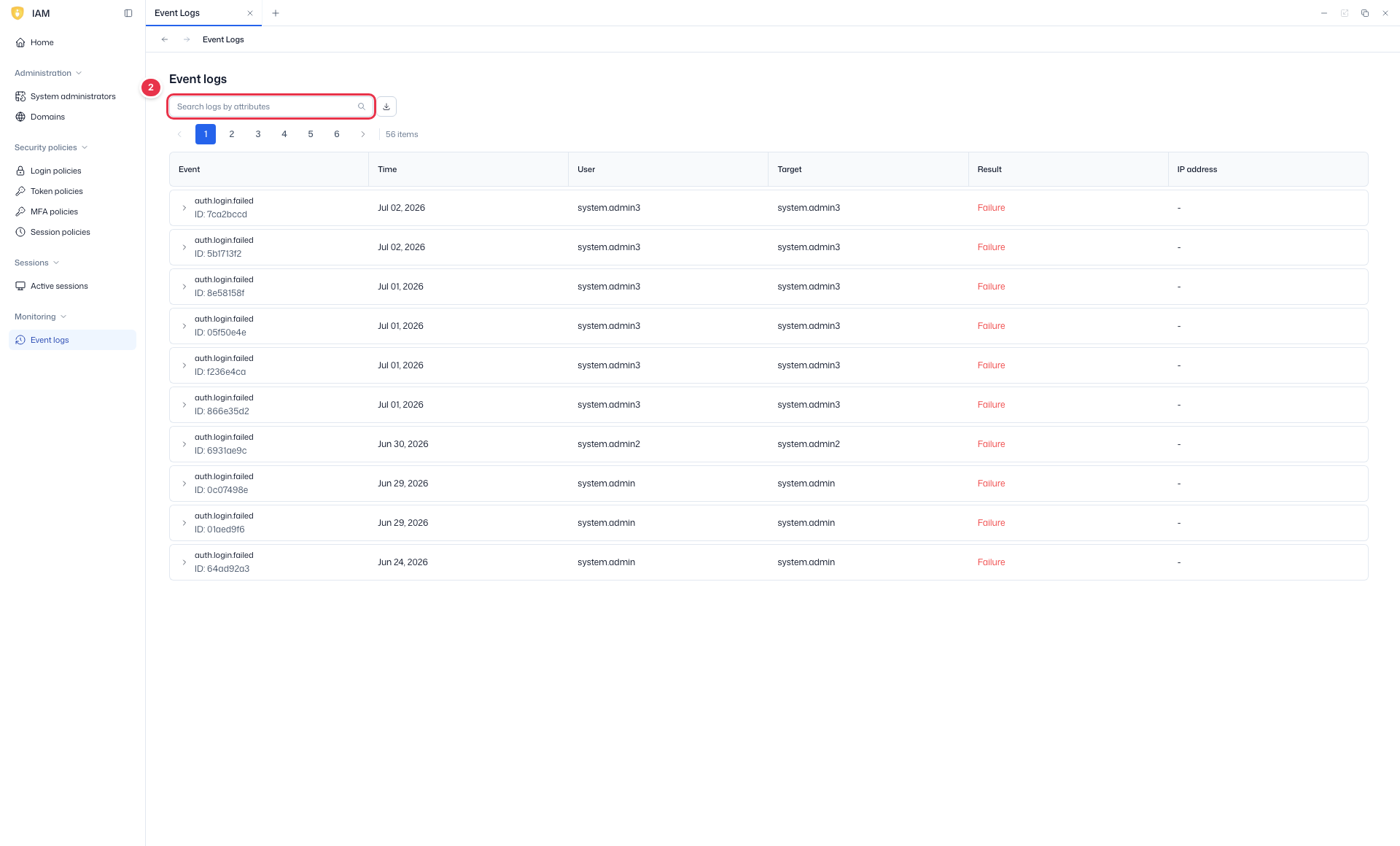Expand event row ID 05f50e4e
This screenshot has height=846, width=1400.
[184, 326]
